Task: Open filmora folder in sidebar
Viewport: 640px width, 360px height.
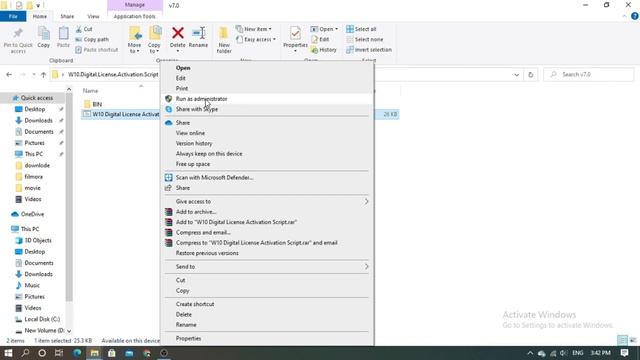Action: pyautogui.click(x=33, y=177)
